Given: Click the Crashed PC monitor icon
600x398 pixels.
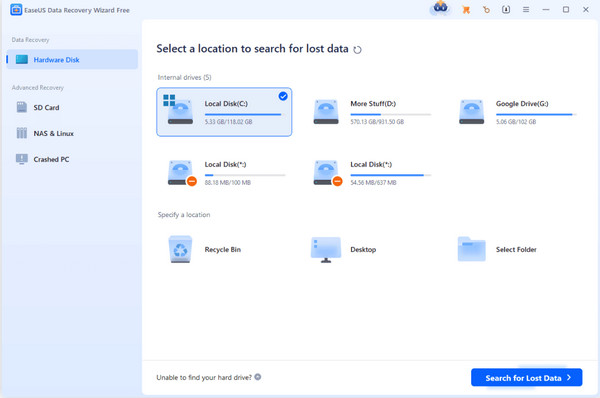Looking at the screenshot, I should [22, 159].
